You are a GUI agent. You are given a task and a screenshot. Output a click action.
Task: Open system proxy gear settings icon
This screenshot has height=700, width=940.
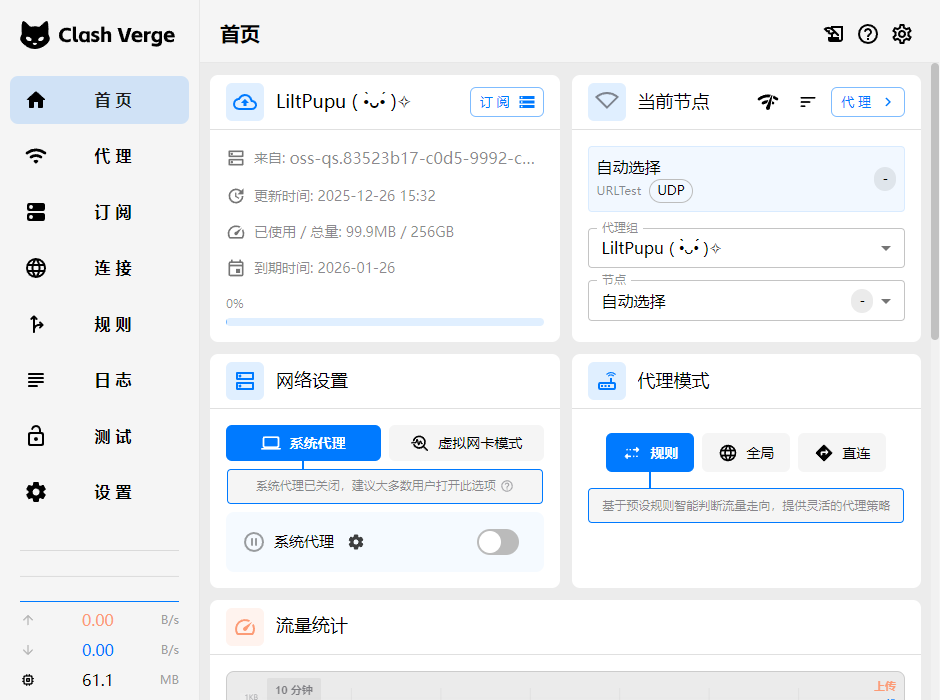356,542
